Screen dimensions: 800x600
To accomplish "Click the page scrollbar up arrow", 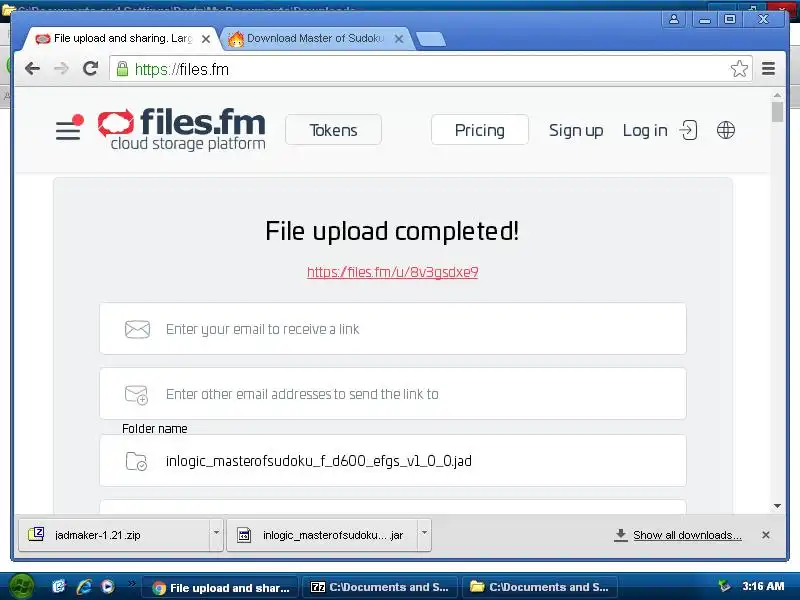I will (x=777, y=95).
